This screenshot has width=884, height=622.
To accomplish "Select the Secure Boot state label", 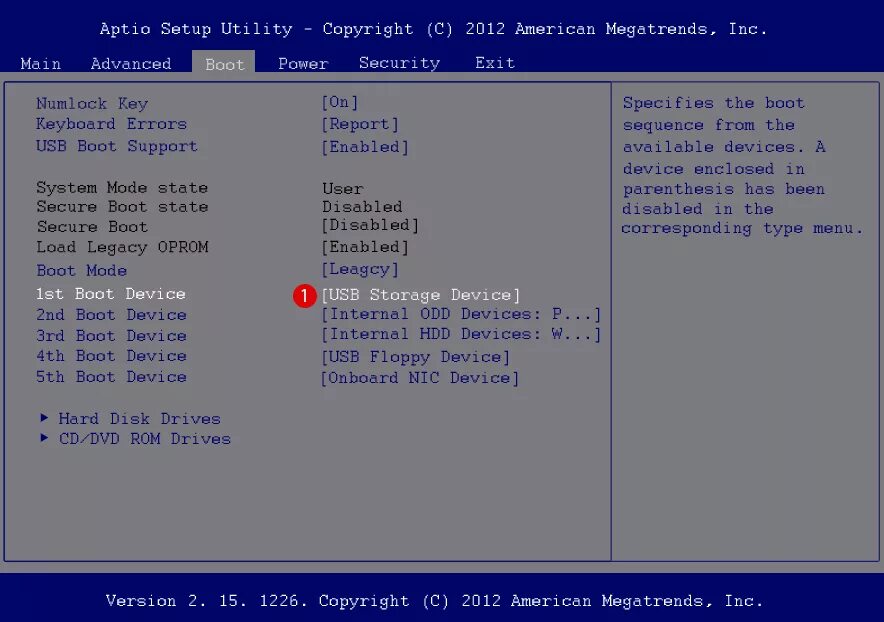I will click(x=122, y=206).
